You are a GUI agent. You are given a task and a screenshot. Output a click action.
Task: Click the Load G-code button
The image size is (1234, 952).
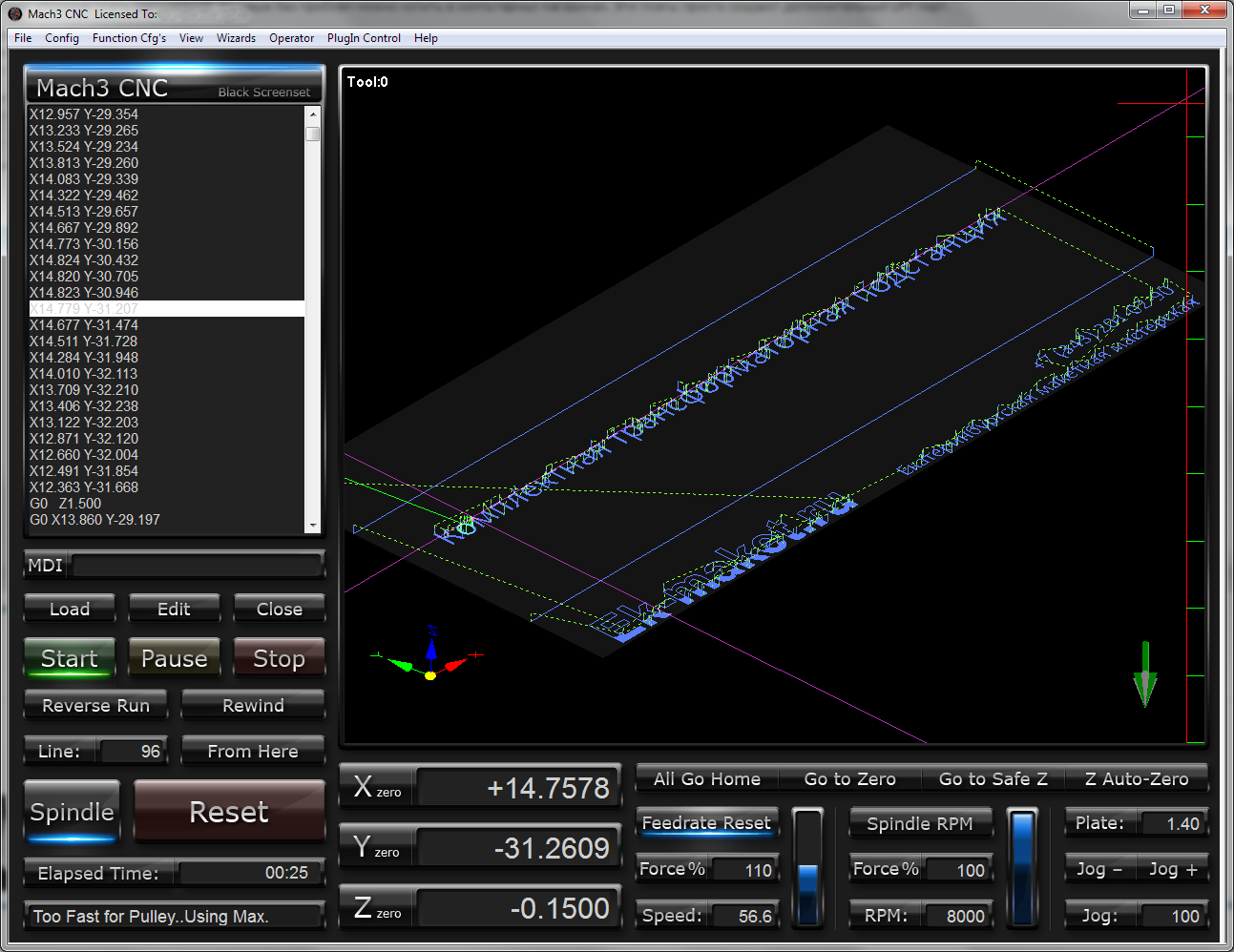70,609
